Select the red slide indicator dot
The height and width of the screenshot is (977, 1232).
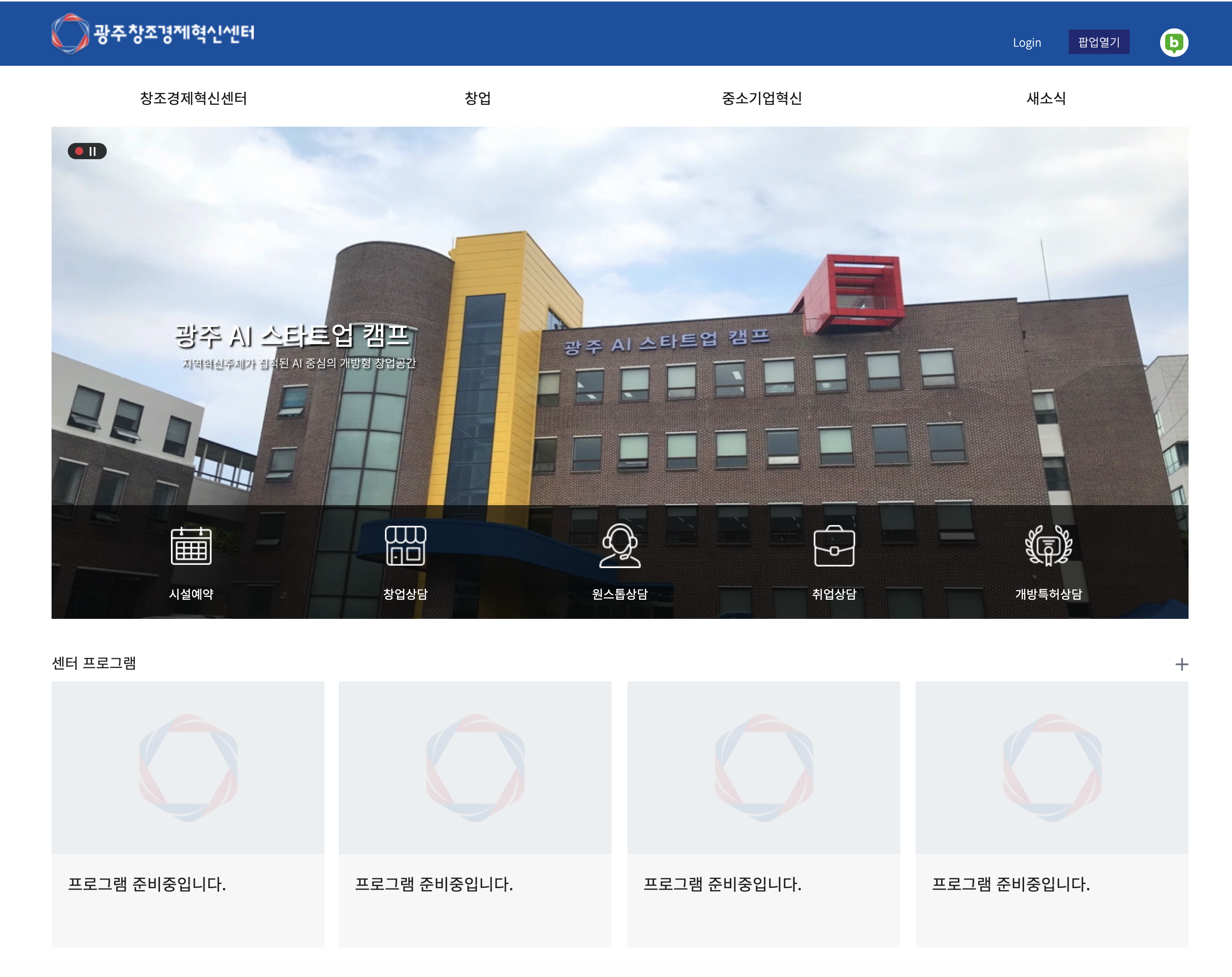[x=80, y=151]
